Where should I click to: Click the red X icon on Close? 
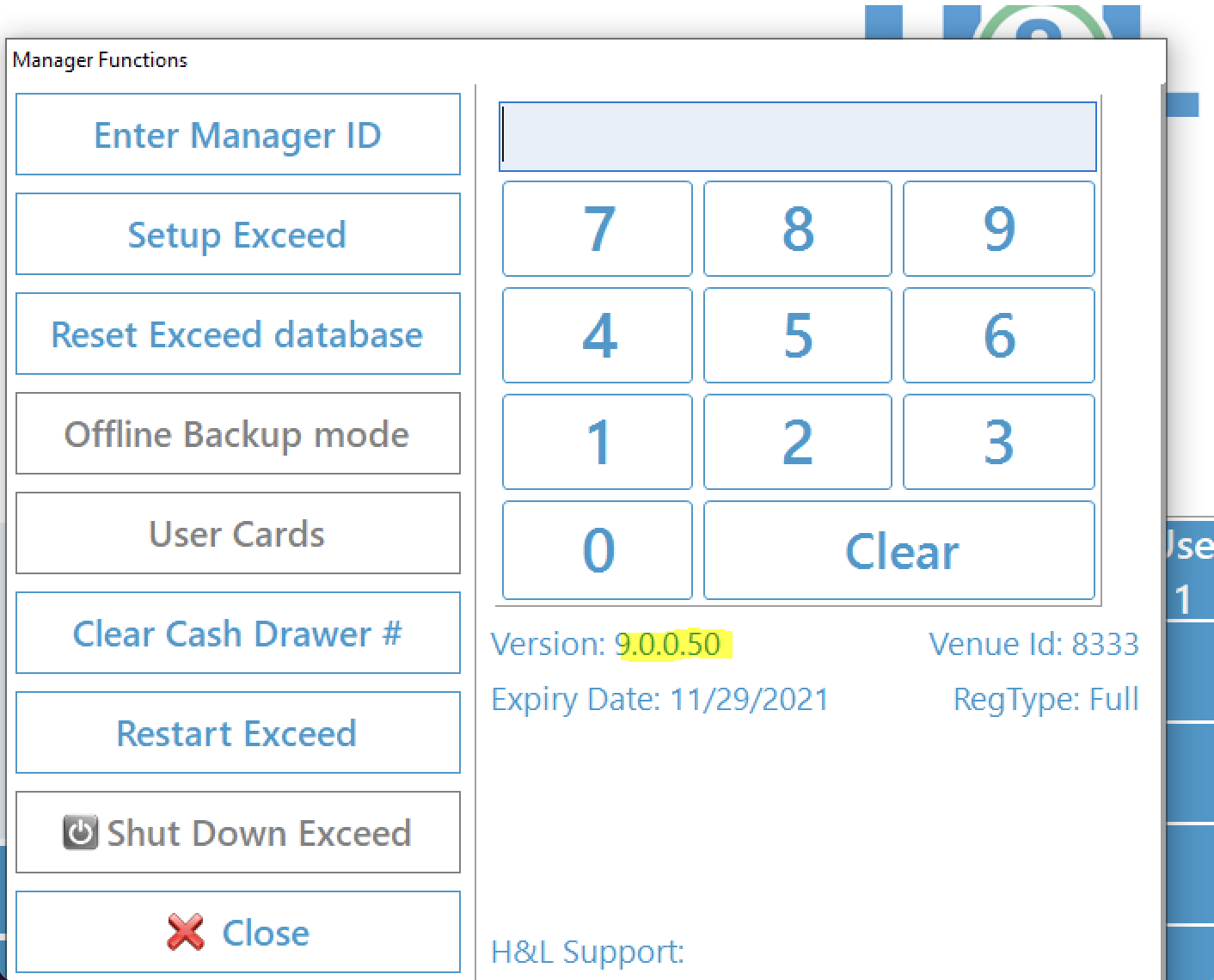pyautogui.click(x=183, y=932)
